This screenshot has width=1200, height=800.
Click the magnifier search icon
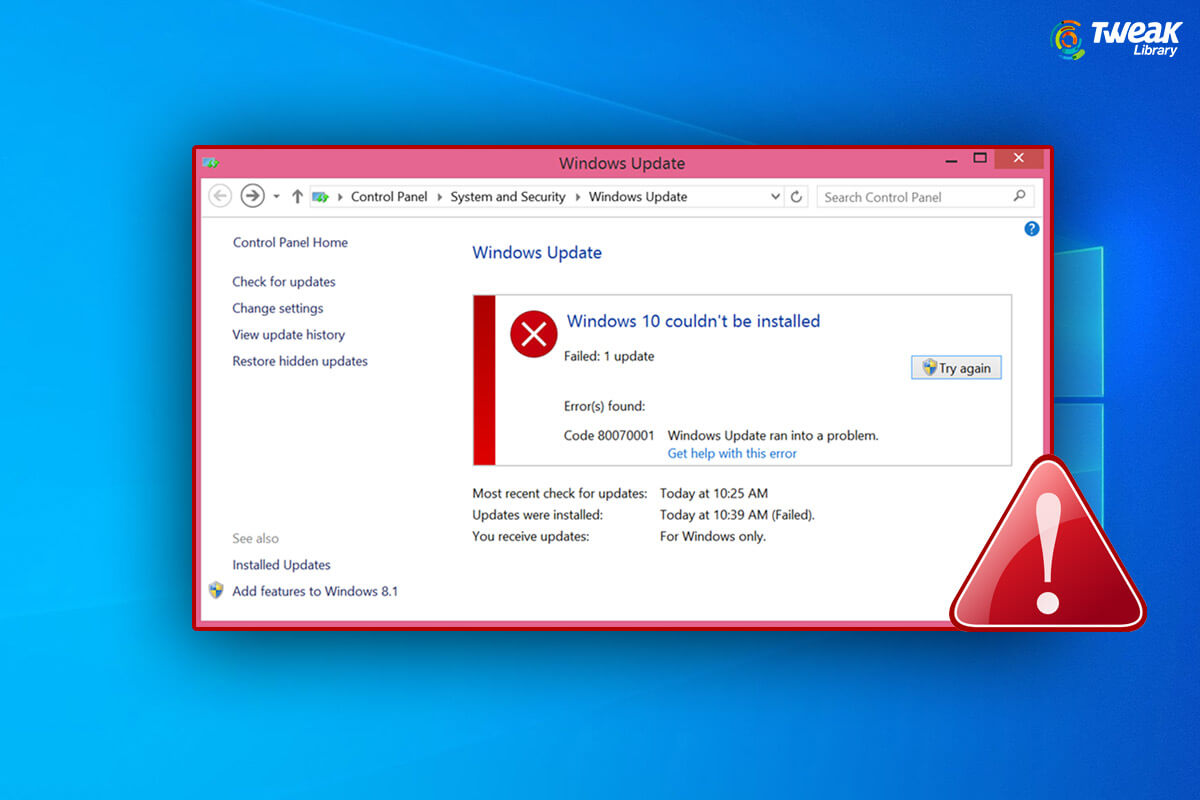pyautogui.click(x=1019, y=197)
